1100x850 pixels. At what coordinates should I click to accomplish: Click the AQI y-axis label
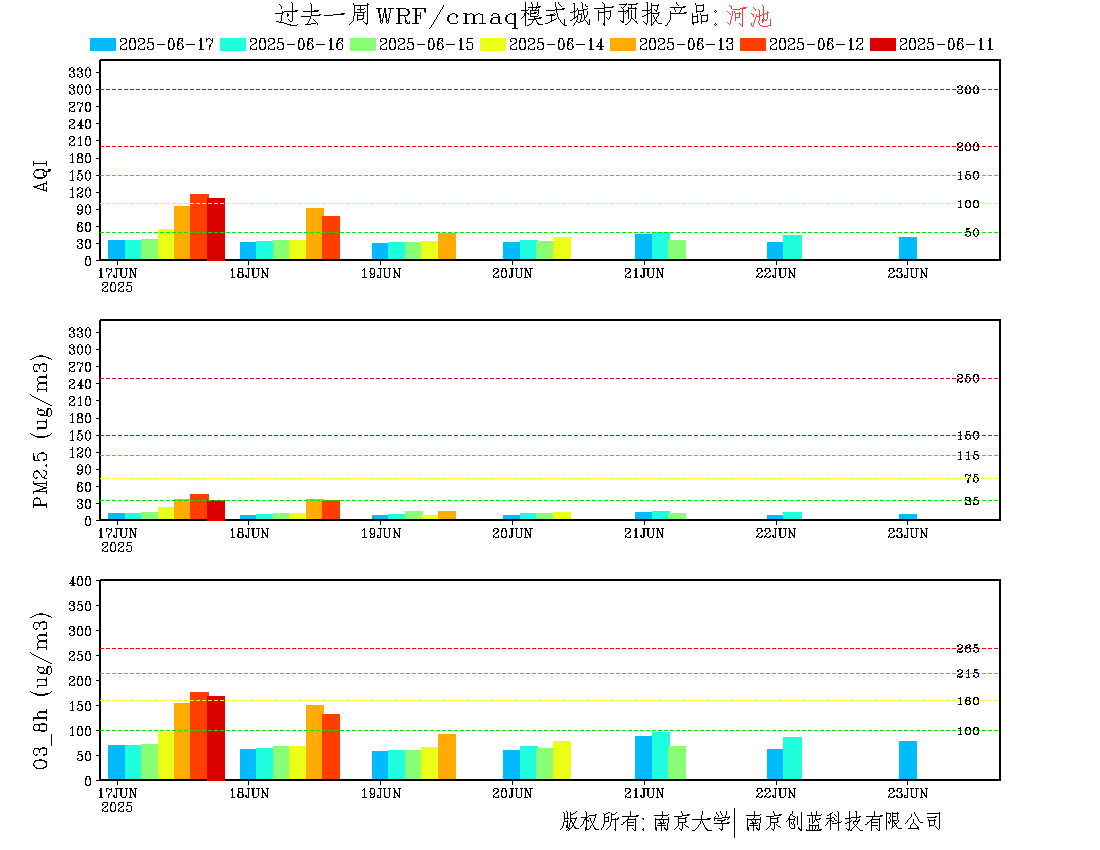[41, 175]
